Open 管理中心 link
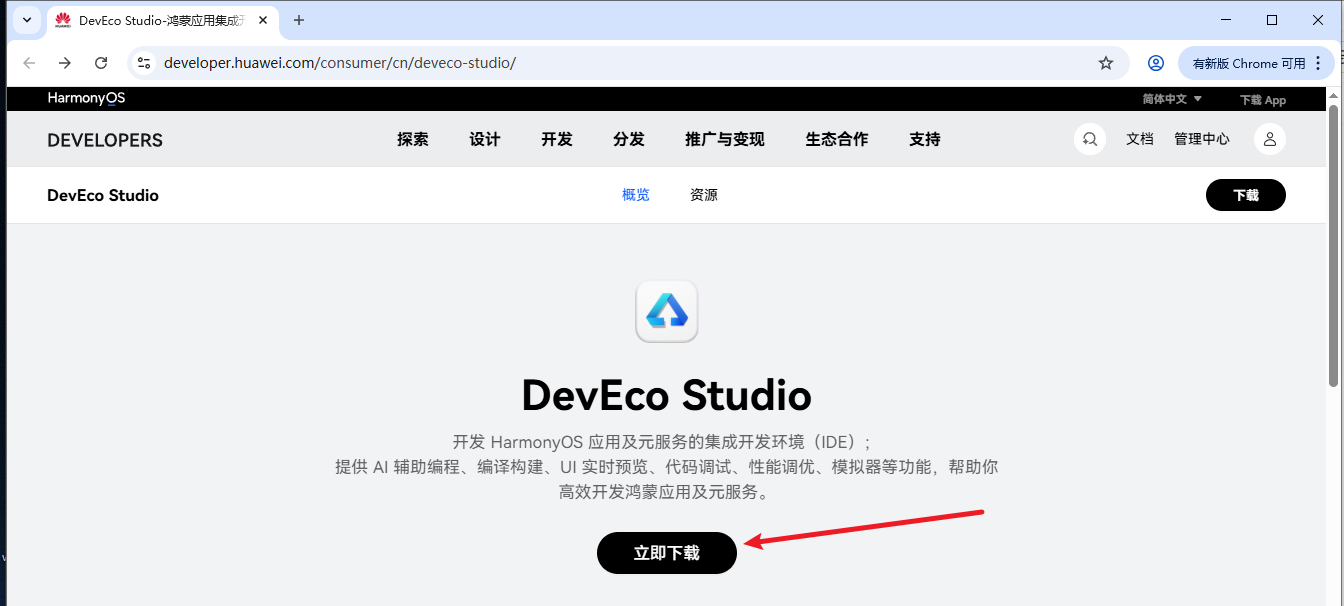 [1202, 139]
